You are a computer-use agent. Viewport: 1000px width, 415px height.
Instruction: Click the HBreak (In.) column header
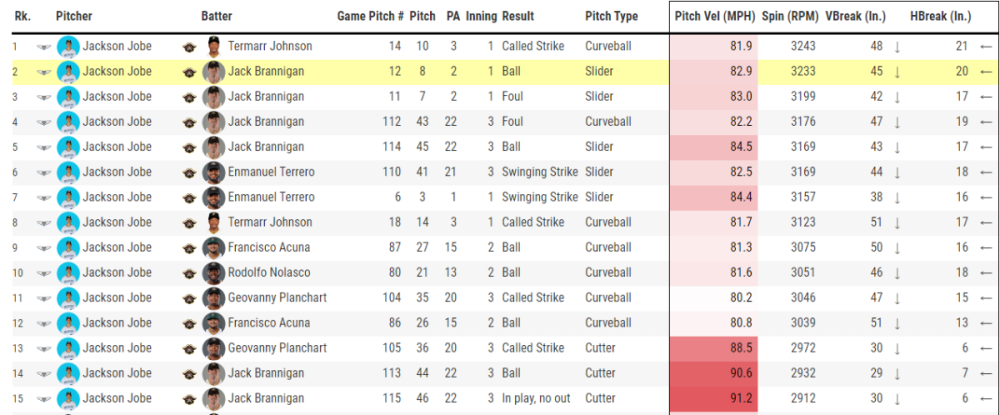[940, 16]
